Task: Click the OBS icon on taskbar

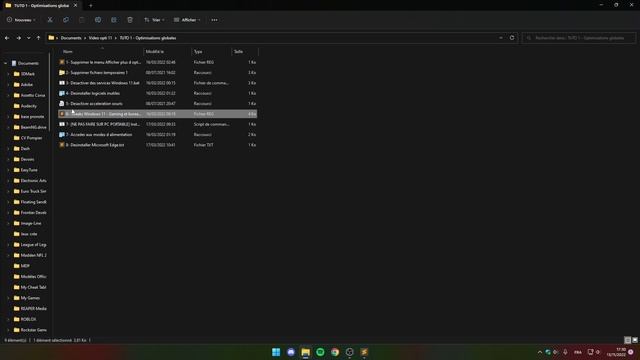Action: coord(349,352)
